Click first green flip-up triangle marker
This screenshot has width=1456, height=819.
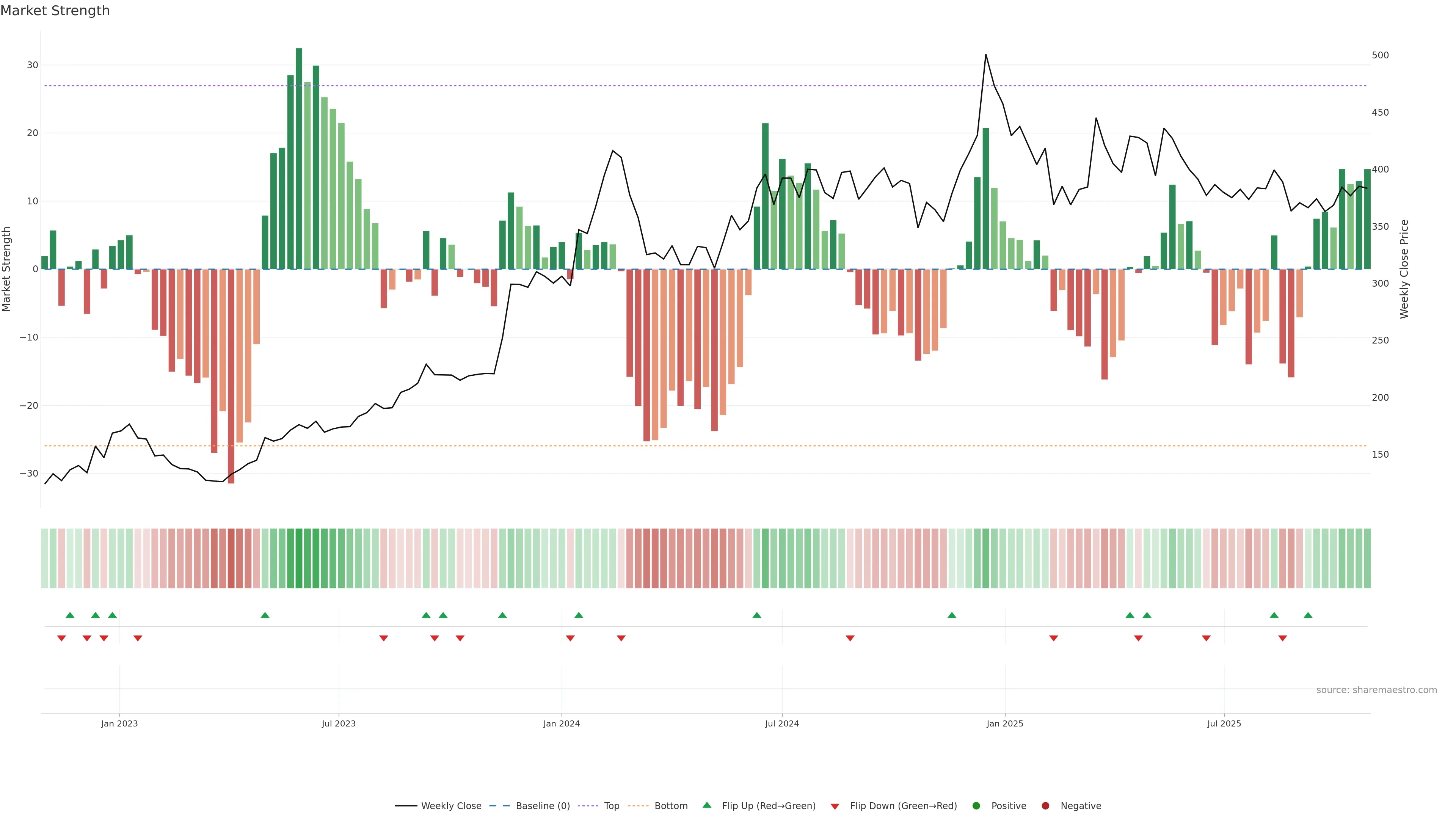coord(70,615)
